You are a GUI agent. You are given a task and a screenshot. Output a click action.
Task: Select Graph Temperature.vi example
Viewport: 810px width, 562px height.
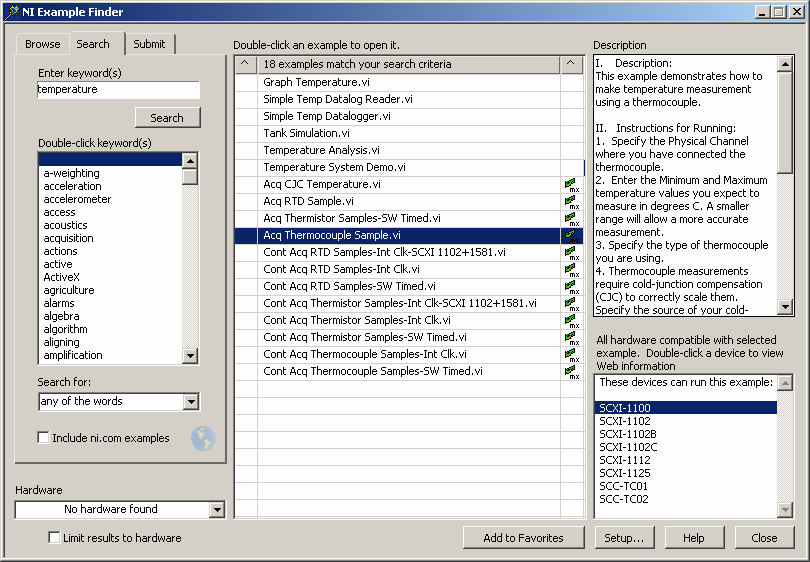coord(316,82)
